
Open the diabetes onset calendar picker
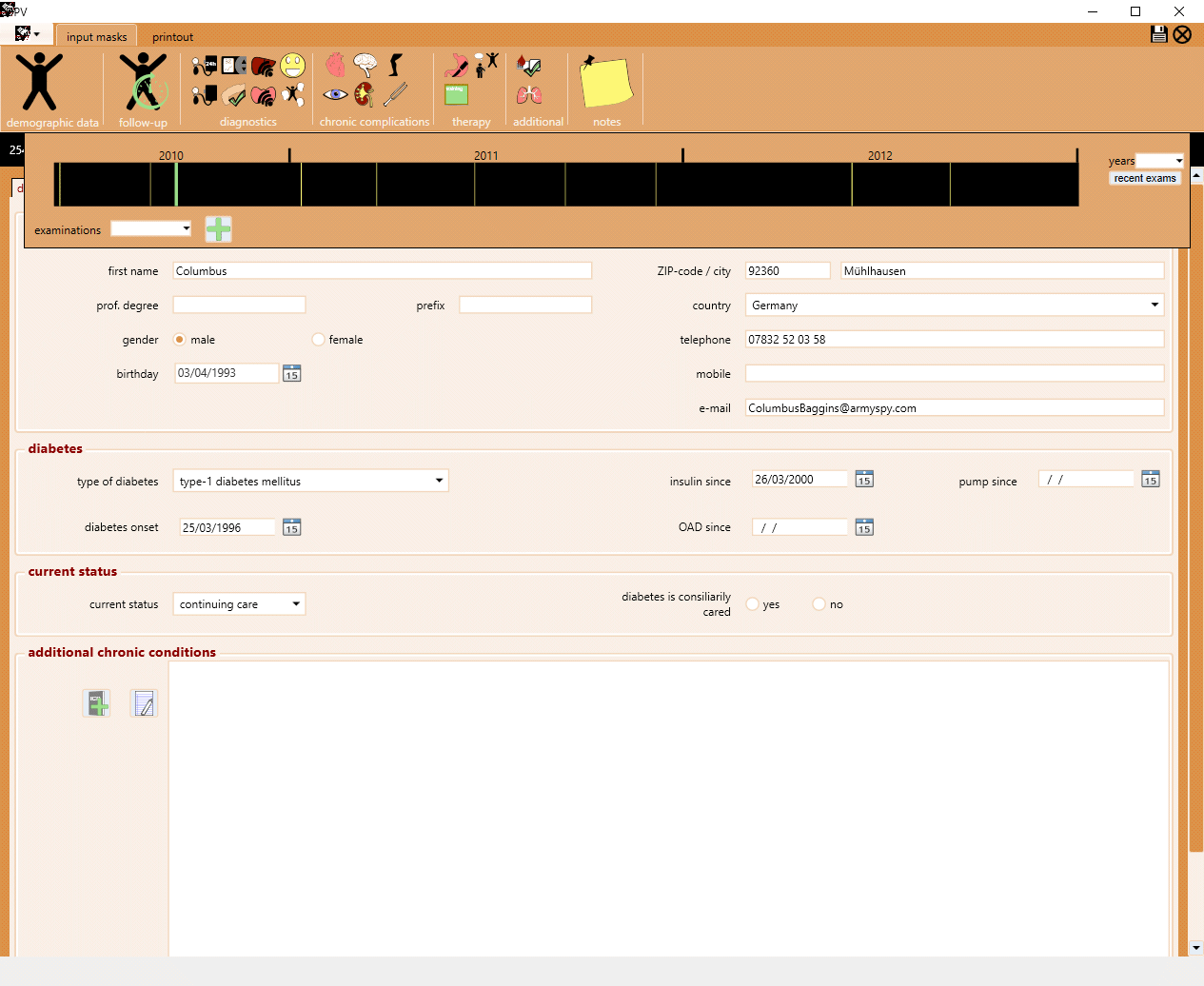click(x=292, y=527)
